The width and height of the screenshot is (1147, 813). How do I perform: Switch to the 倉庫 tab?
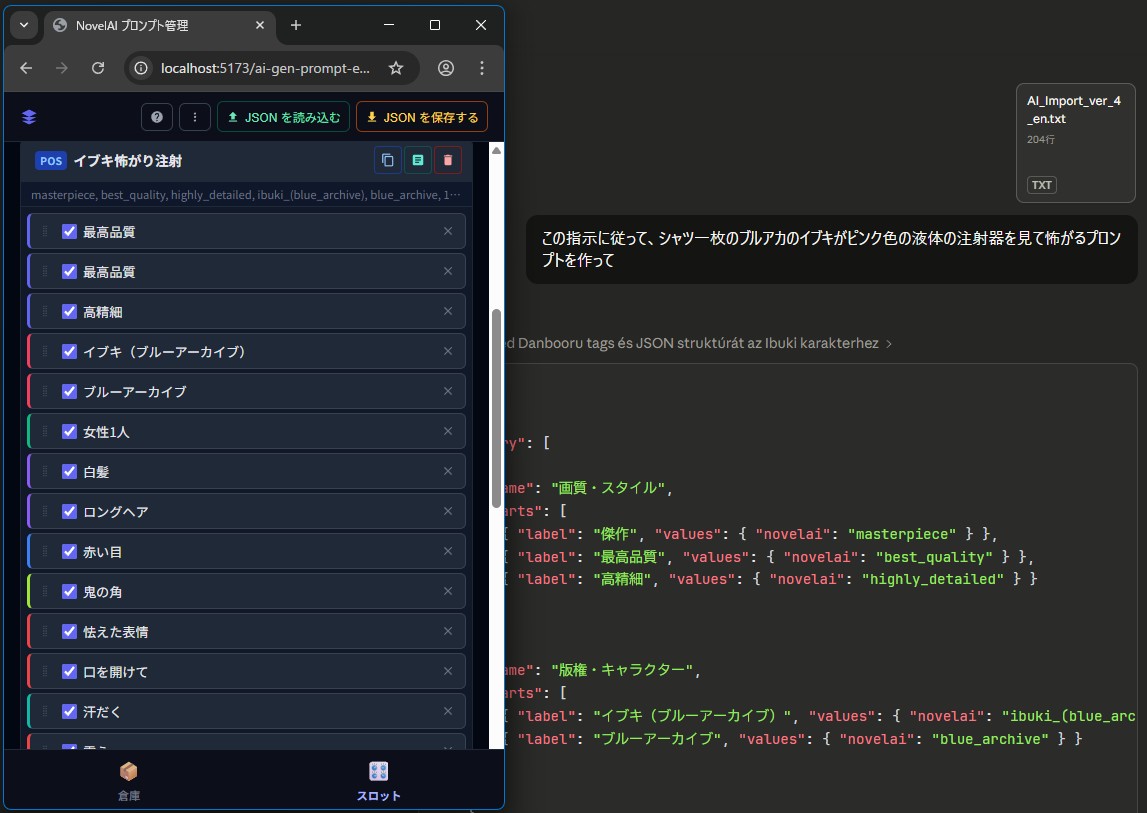click(x=129, y=781)
